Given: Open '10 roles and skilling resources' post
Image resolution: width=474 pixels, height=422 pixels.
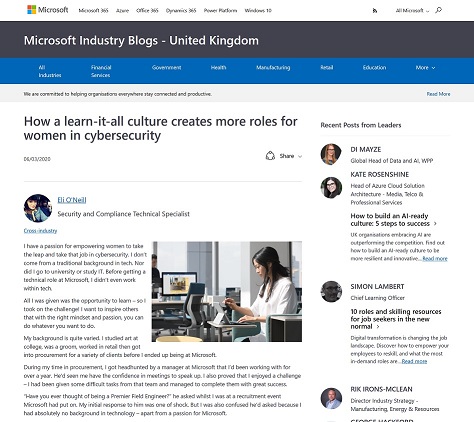Looking at the screenshot, I should 396,319.
